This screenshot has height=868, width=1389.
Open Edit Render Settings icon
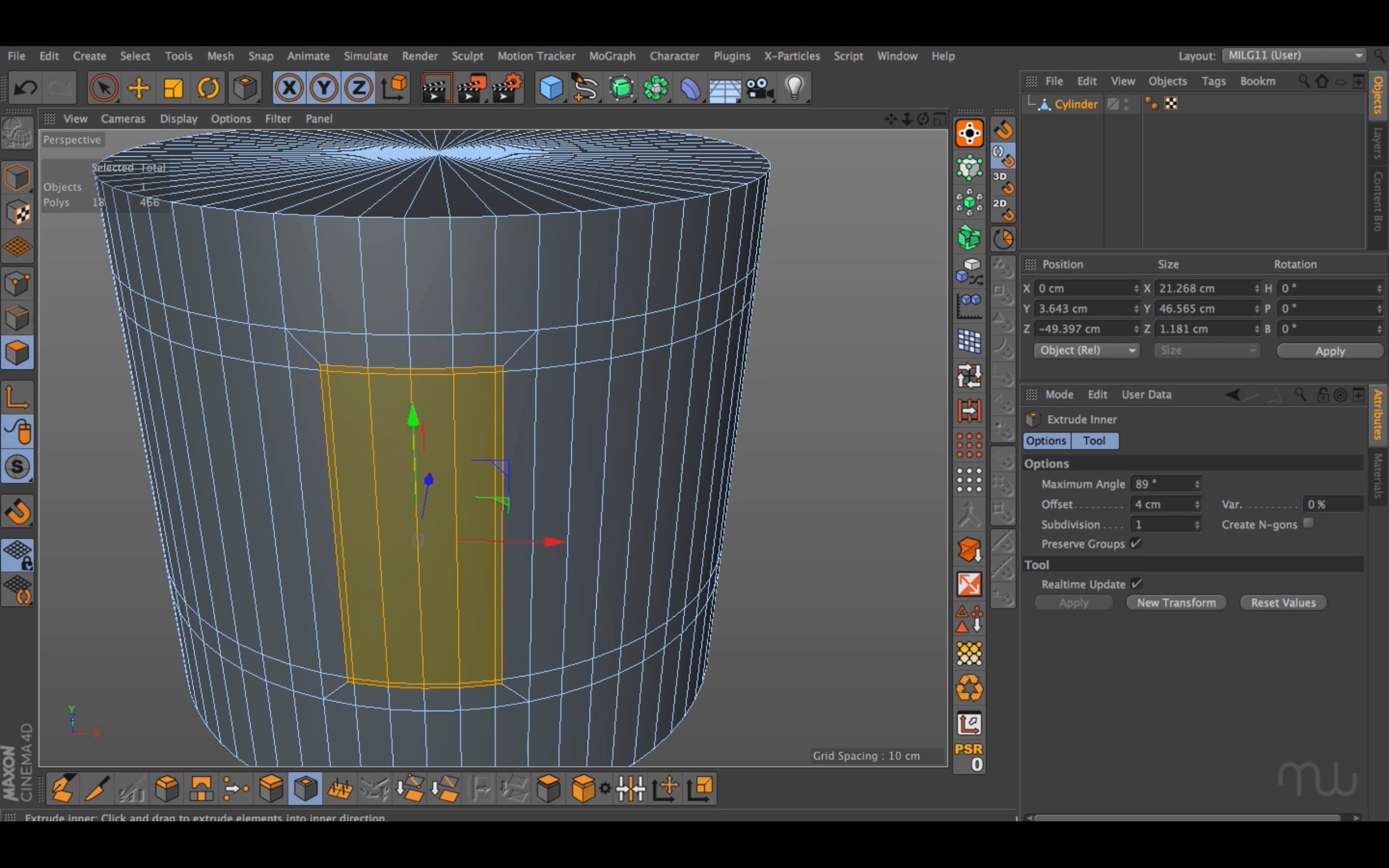tap(506, 88)
